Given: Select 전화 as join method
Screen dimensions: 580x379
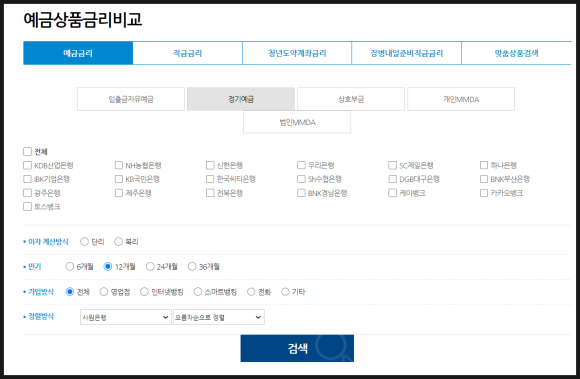Looking at the screenshot, I should (251, 292).
